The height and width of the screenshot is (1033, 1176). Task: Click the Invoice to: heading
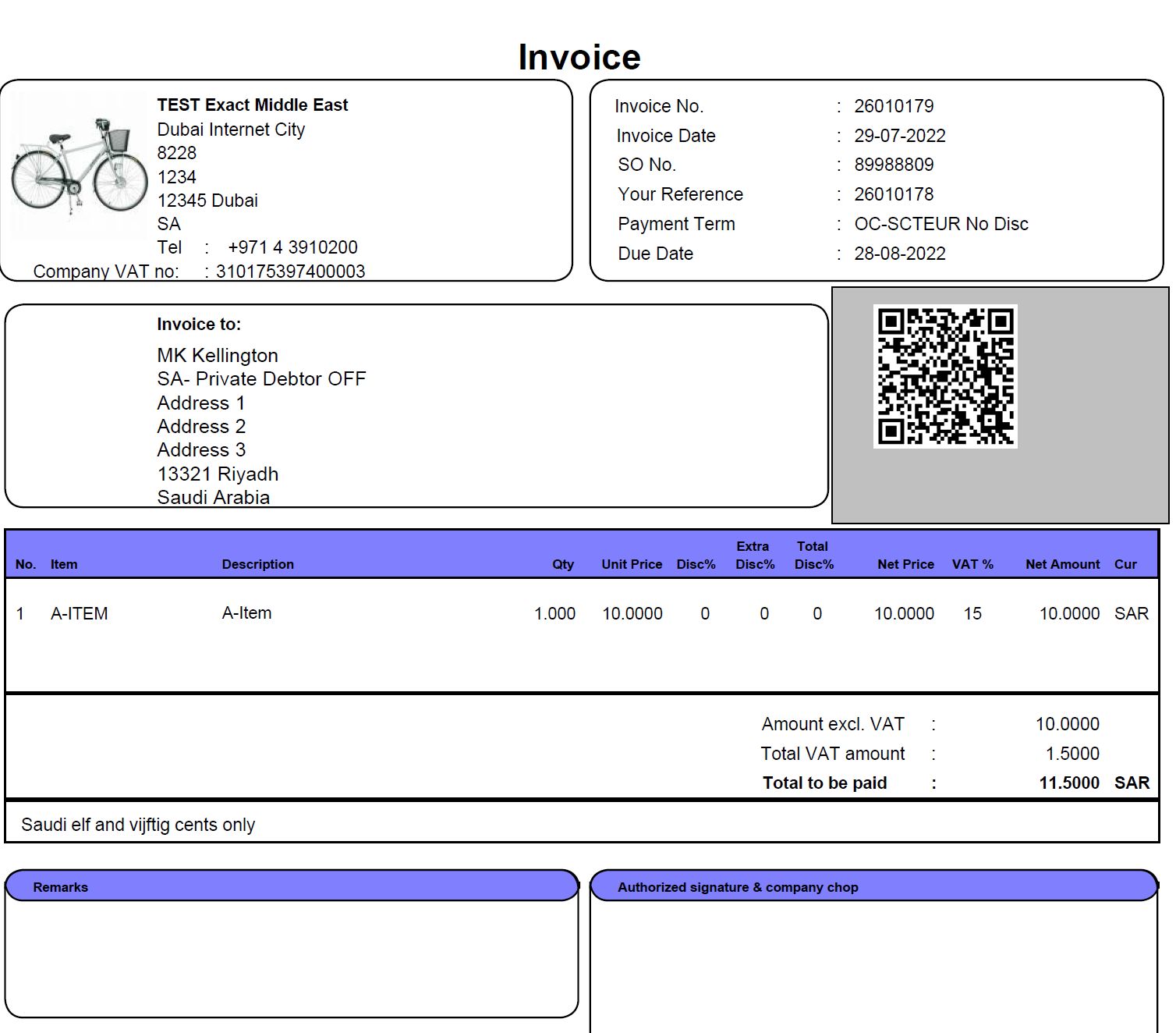coord(199,325)
